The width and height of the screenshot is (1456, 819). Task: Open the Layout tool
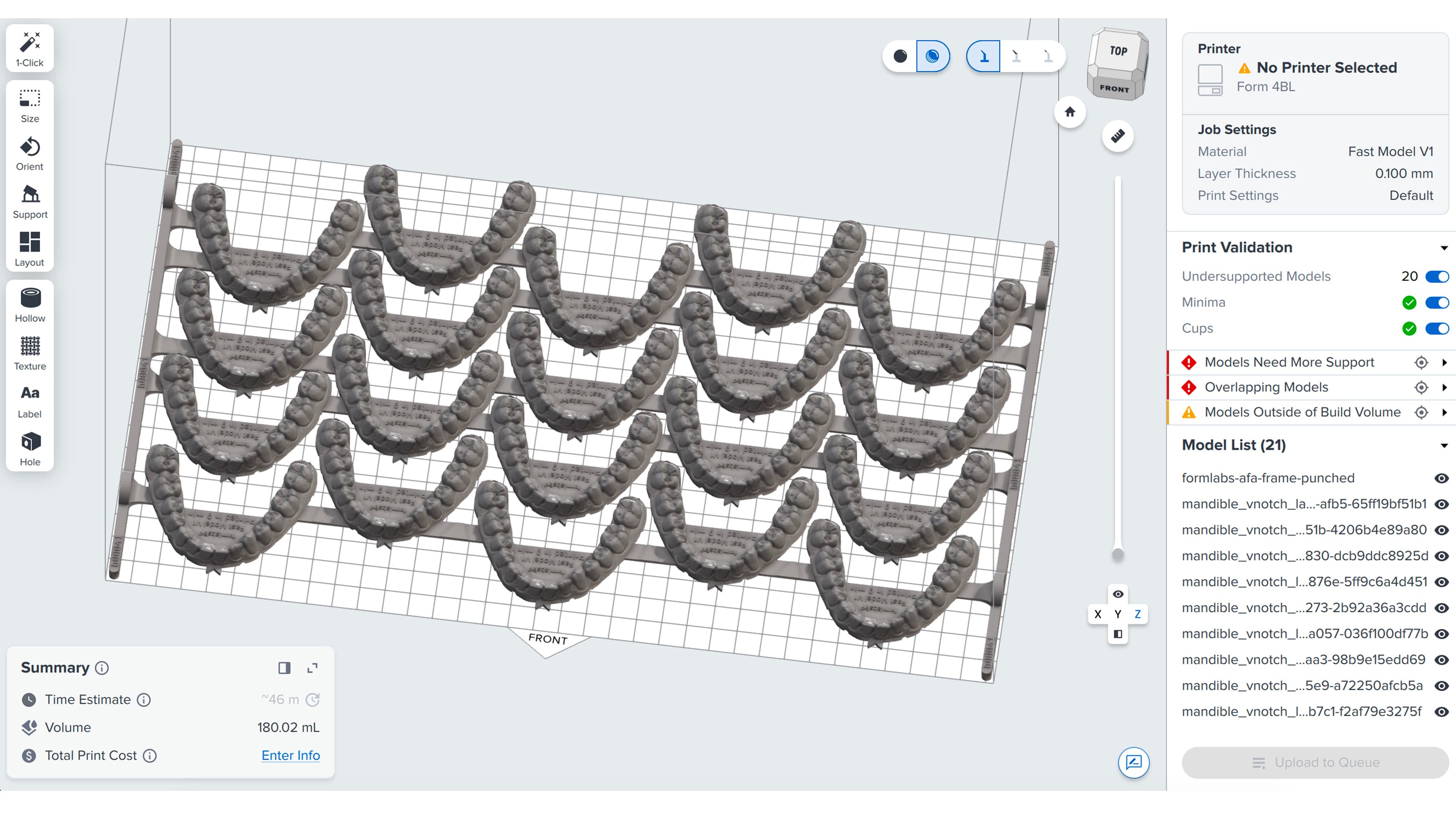(30, 249)
